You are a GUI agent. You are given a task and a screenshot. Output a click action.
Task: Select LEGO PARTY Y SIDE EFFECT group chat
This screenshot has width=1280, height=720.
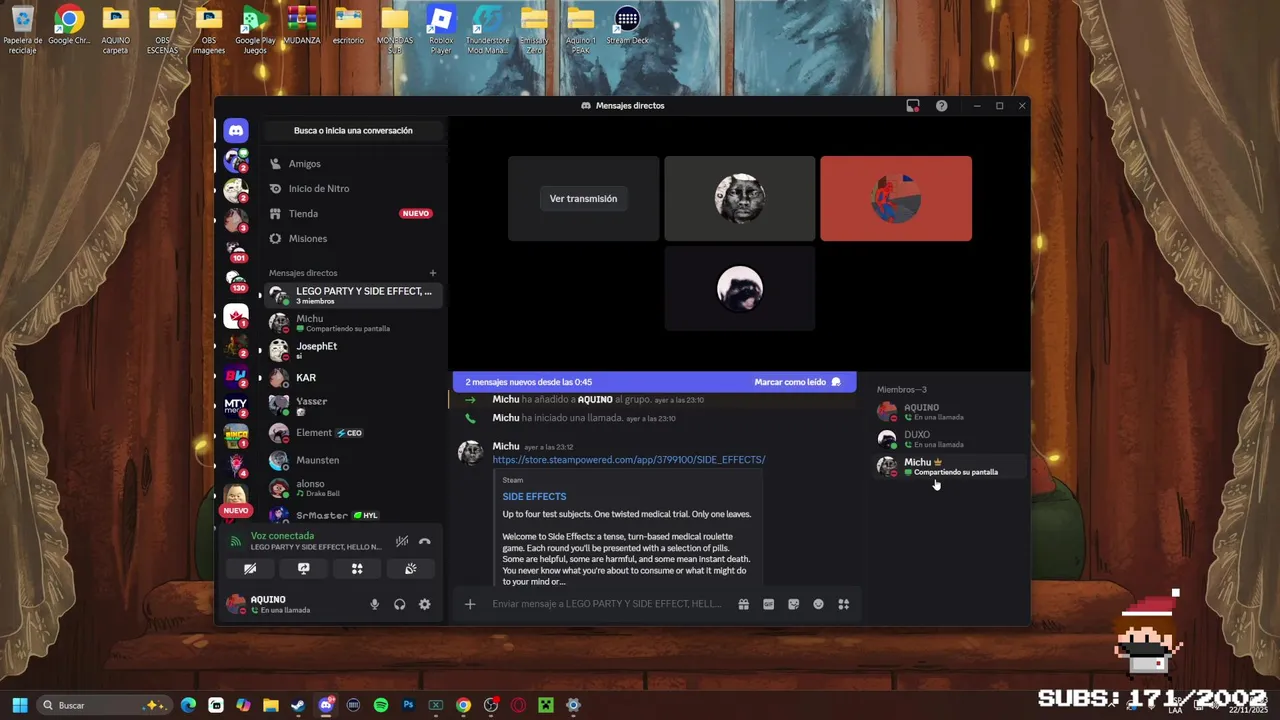point(352,295)
